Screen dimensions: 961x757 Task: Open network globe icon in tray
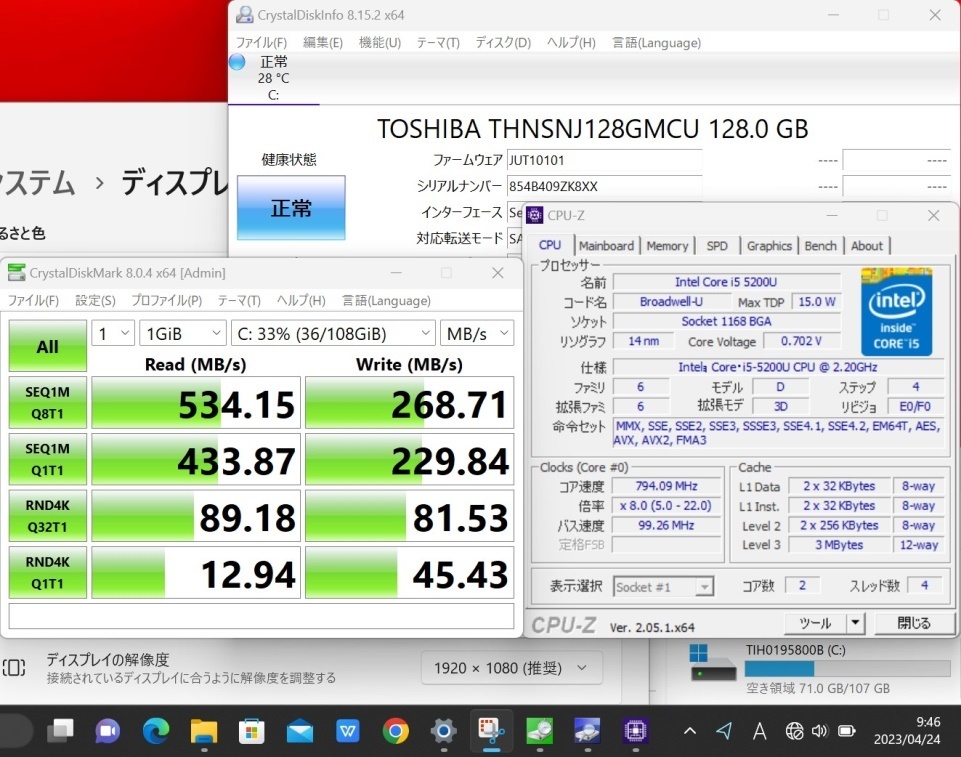pos(794,731)
